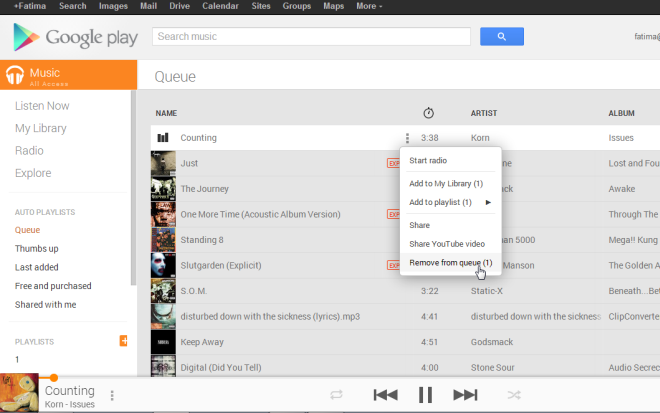Select Start radio from context menu

coord(428,160)
